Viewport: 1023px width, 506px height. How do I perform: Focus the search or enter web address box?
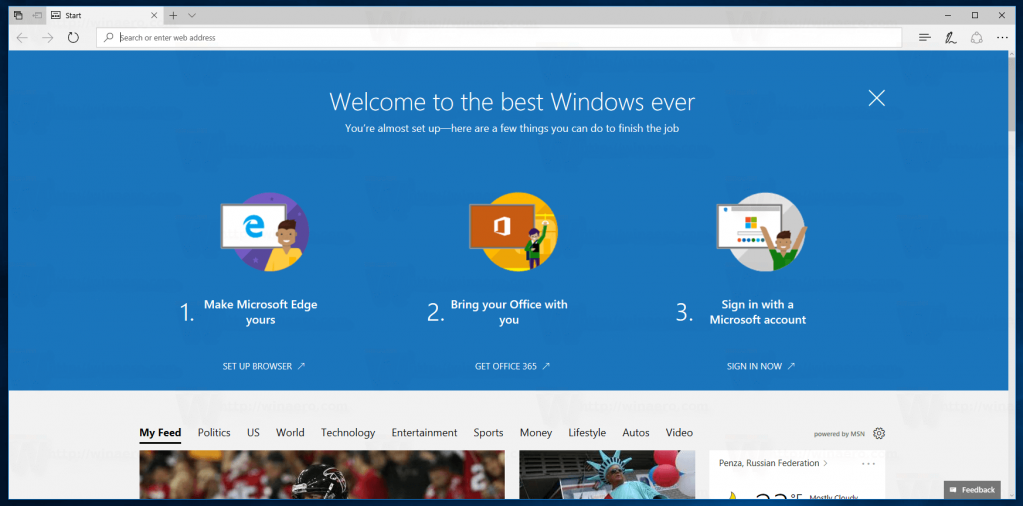[x=499, y=38]
